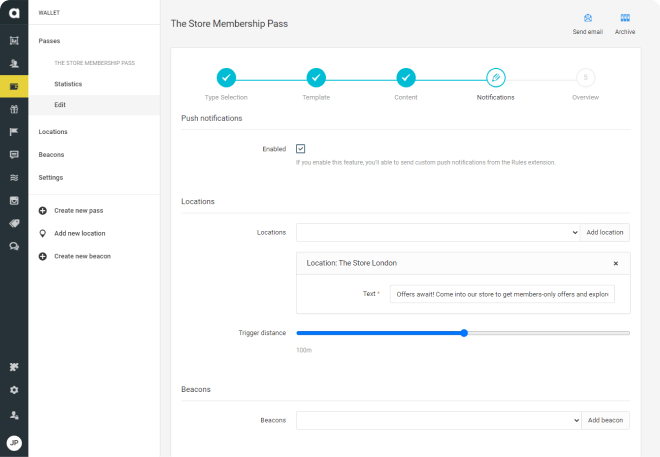Click the location Text input field
660x457 pixels.
pyautogui.click(x=502, y=295)
